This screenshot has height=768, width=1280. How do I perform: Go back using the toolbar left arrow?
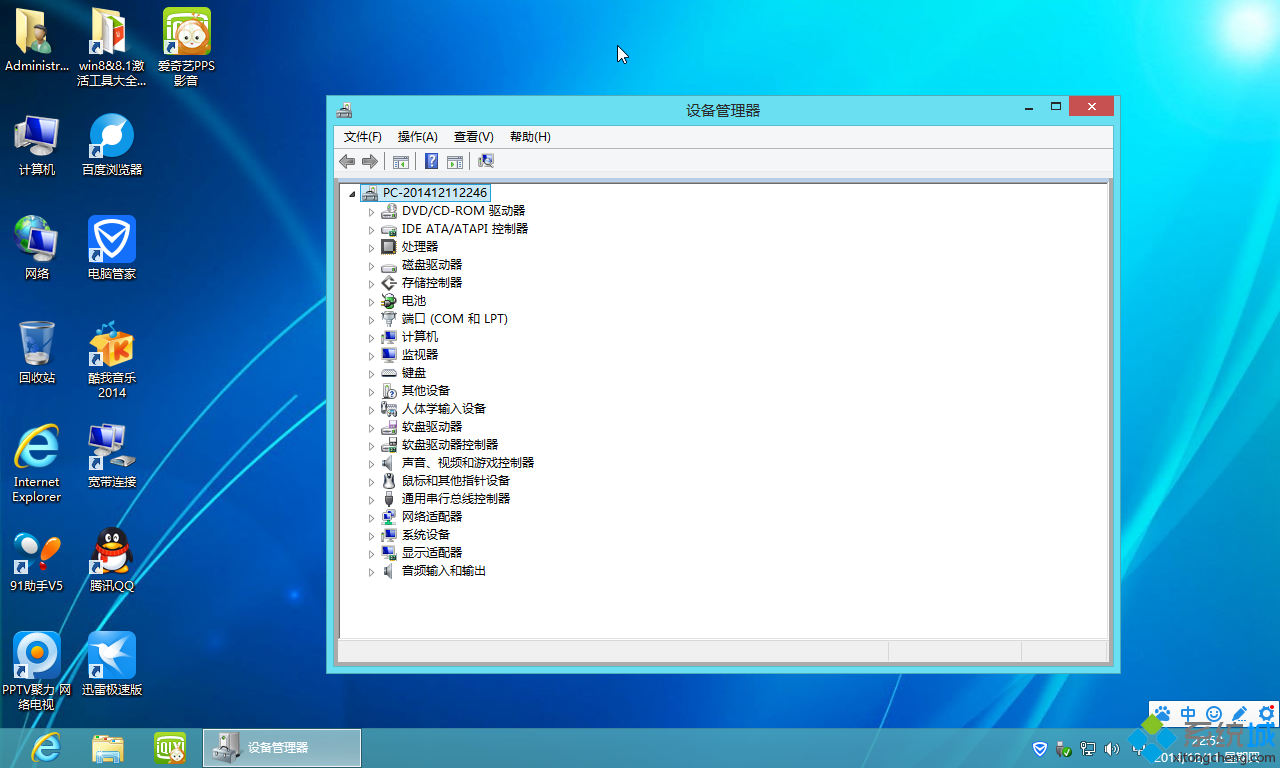point(347,162)
